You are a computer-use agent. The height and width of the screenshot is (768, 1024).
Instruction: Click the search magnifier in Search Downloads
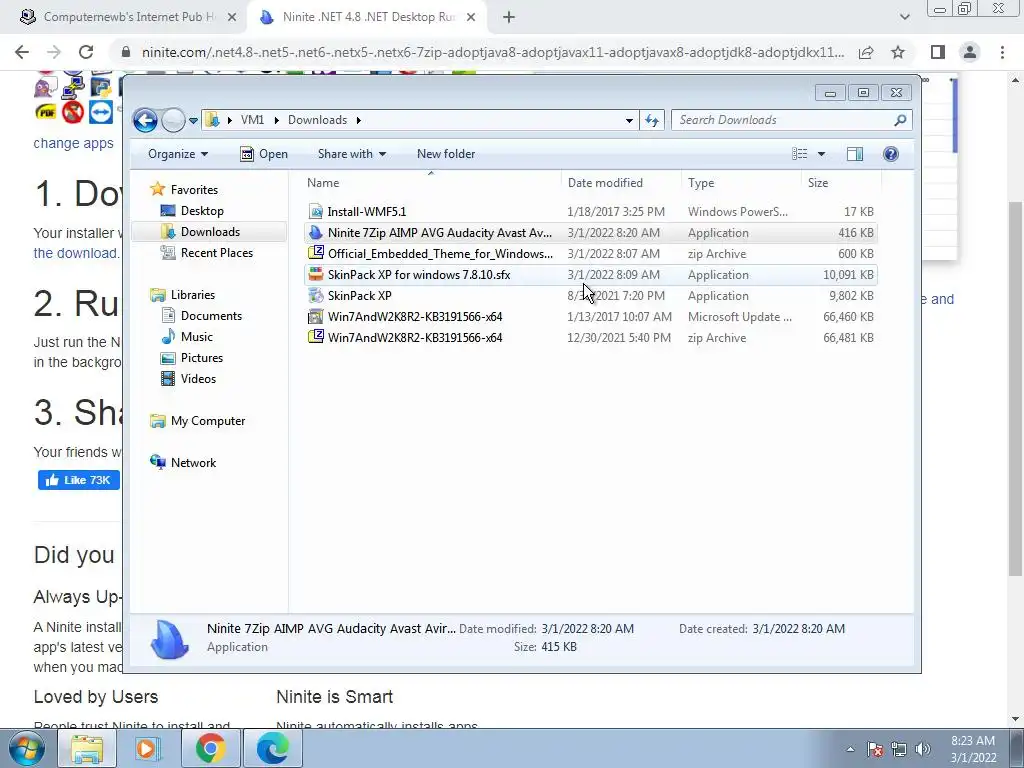pos(900,120)
